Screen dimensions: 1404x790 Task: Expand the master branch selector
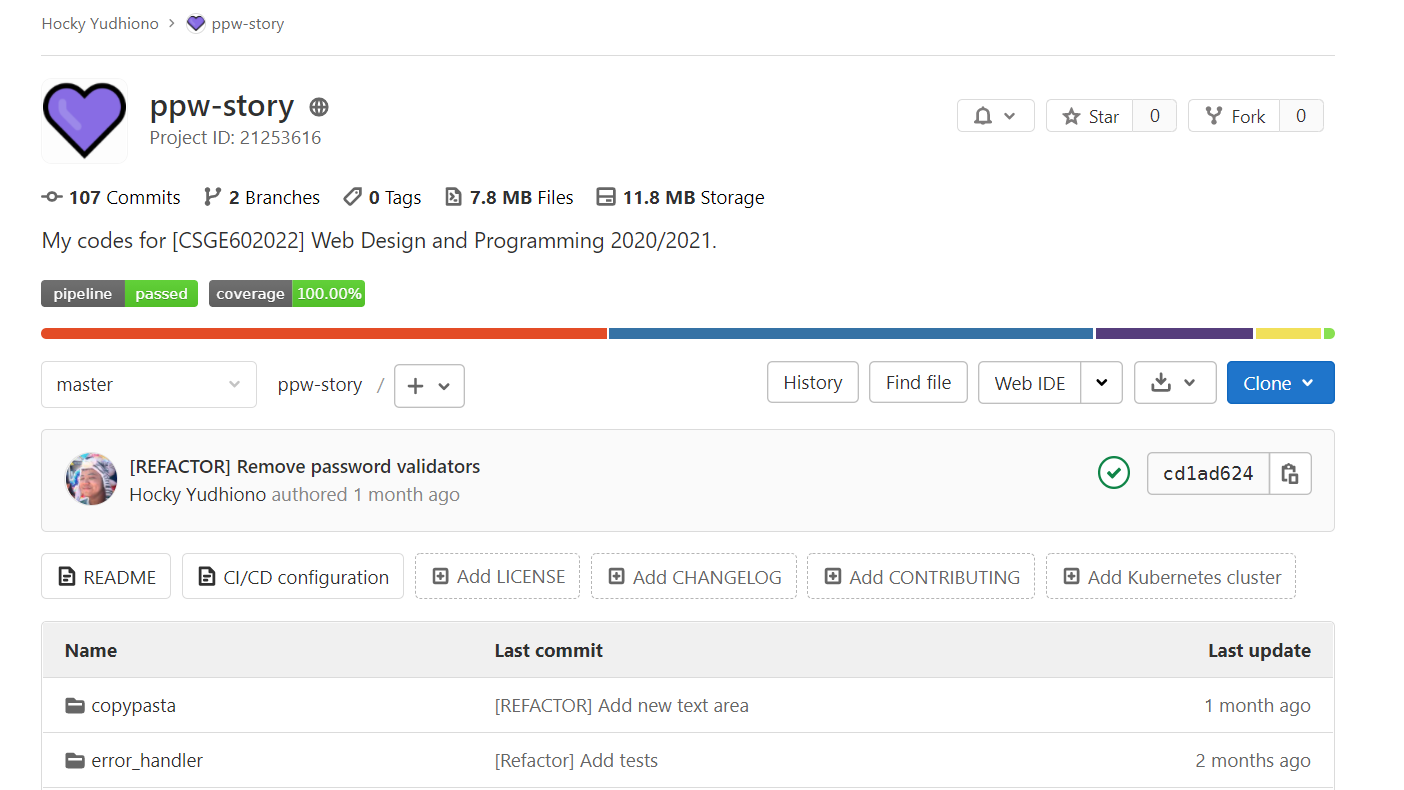[x=148, y=384]
